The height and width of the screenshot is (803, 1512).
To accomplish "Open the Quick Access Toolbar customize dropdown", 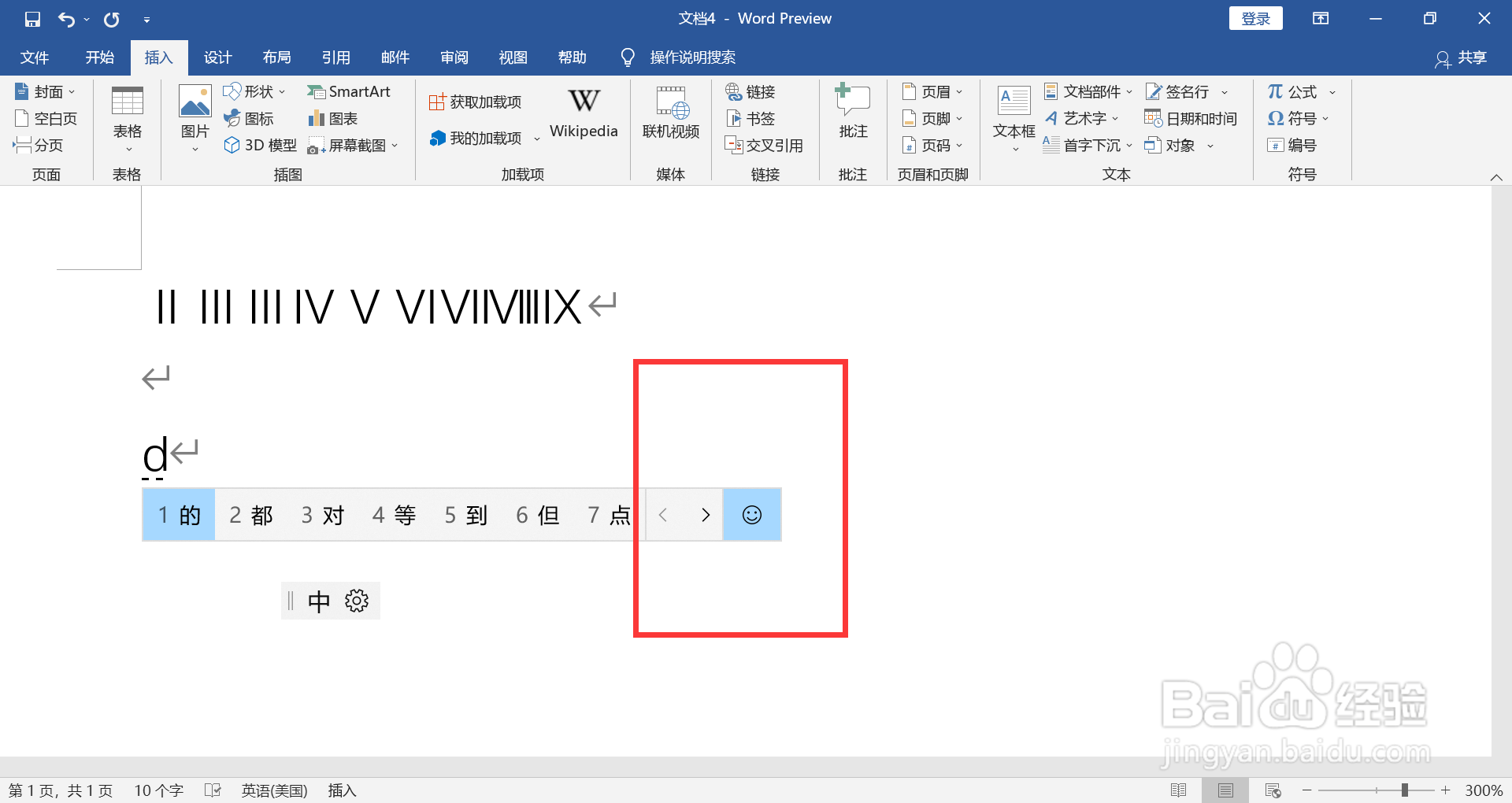I will [x=146, y=20].
